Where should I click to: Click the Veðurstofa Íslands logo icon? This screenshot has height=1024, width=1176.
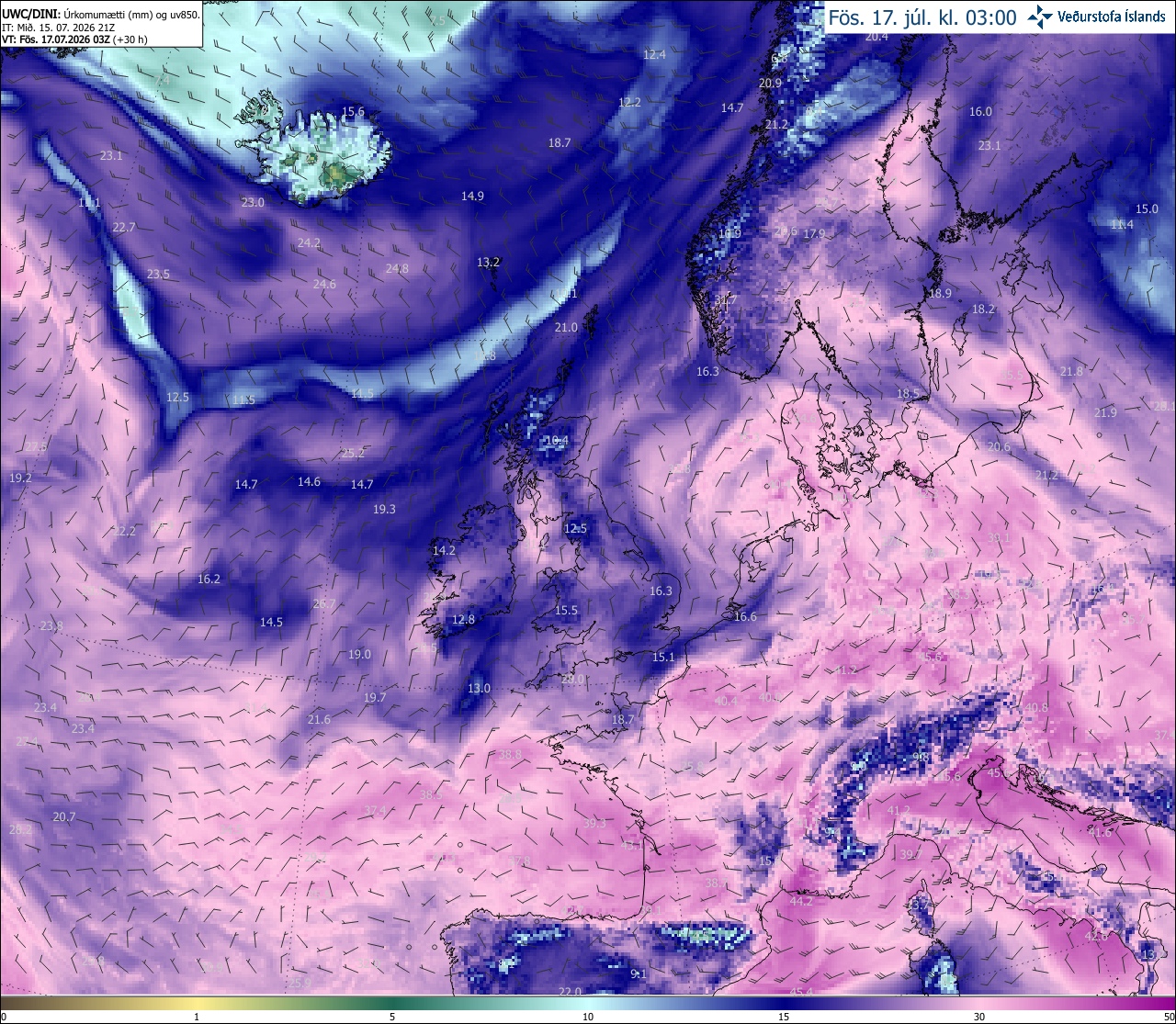click(x=1039, y=17)
